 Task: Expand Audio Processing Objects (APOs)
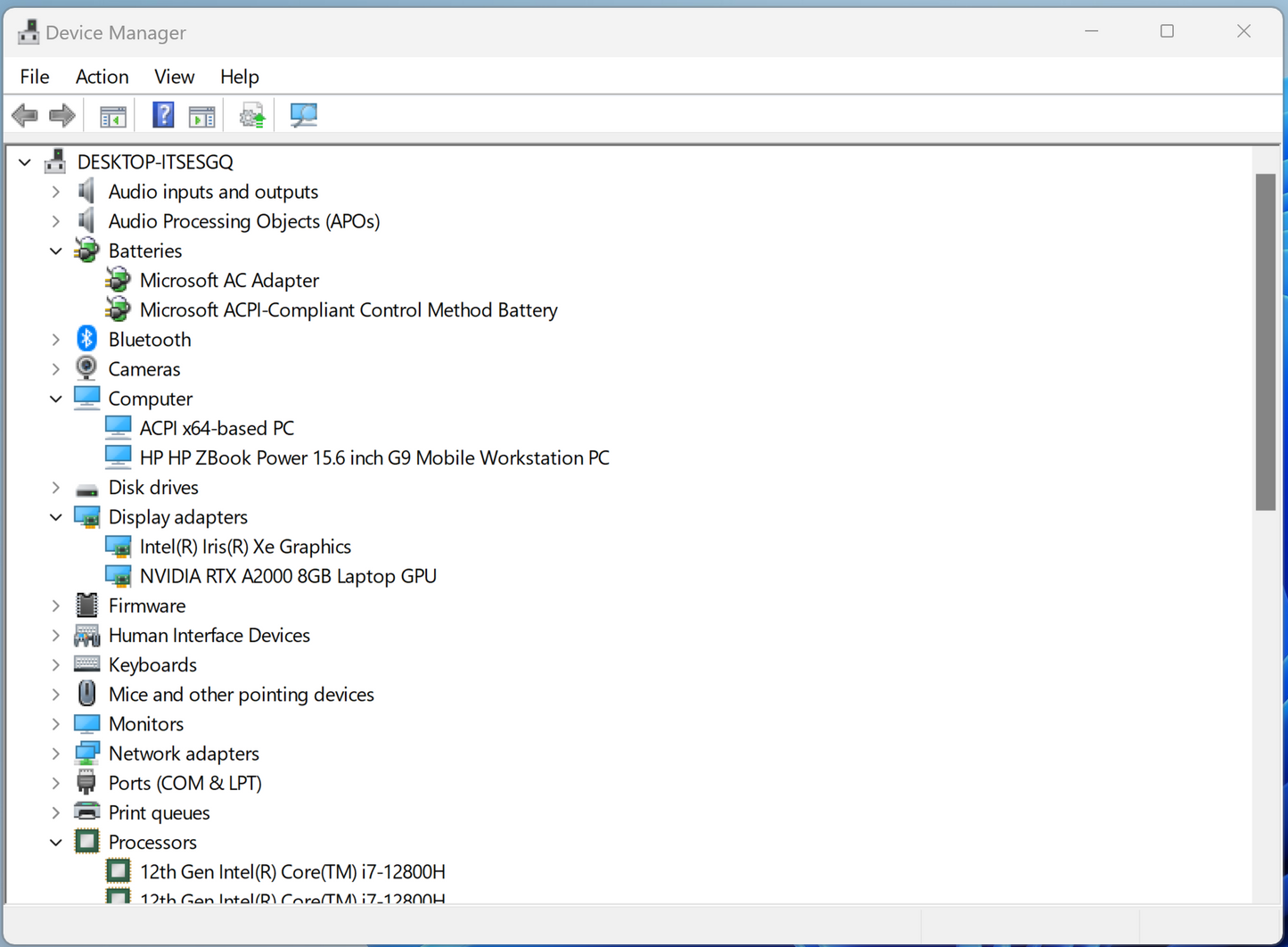56,221
